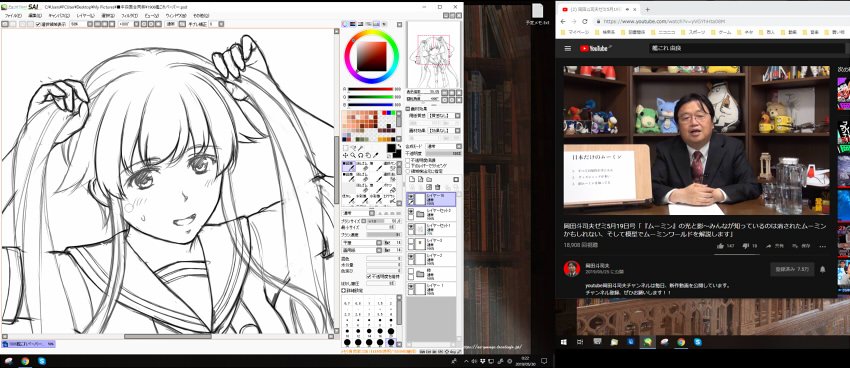The width and height of the screenshot is (850, 368).
Task: Create a new normal layer in SAI
Action: (413, 179)
